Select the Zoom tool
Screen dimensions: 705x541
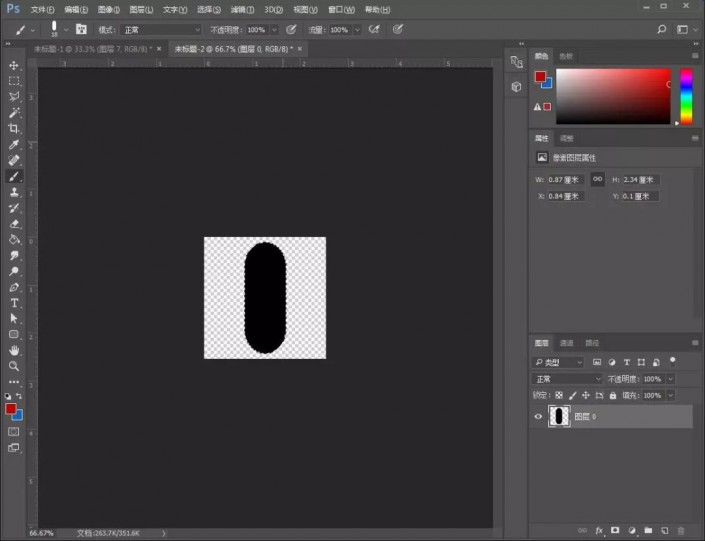coord(14,366)
